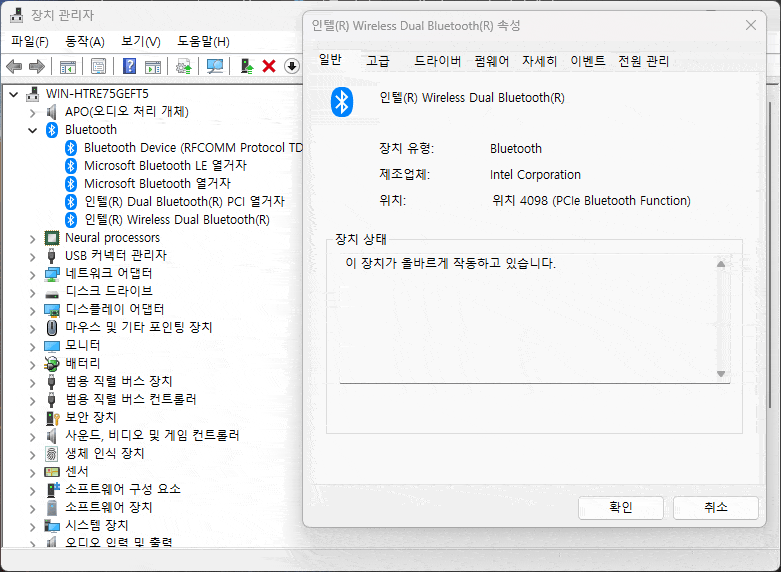The height and width of the screenshot is (572, 781).
Task: Click the 위치 4098 (PCIe Bluetooth Function) text
Action: pos(591,201)
